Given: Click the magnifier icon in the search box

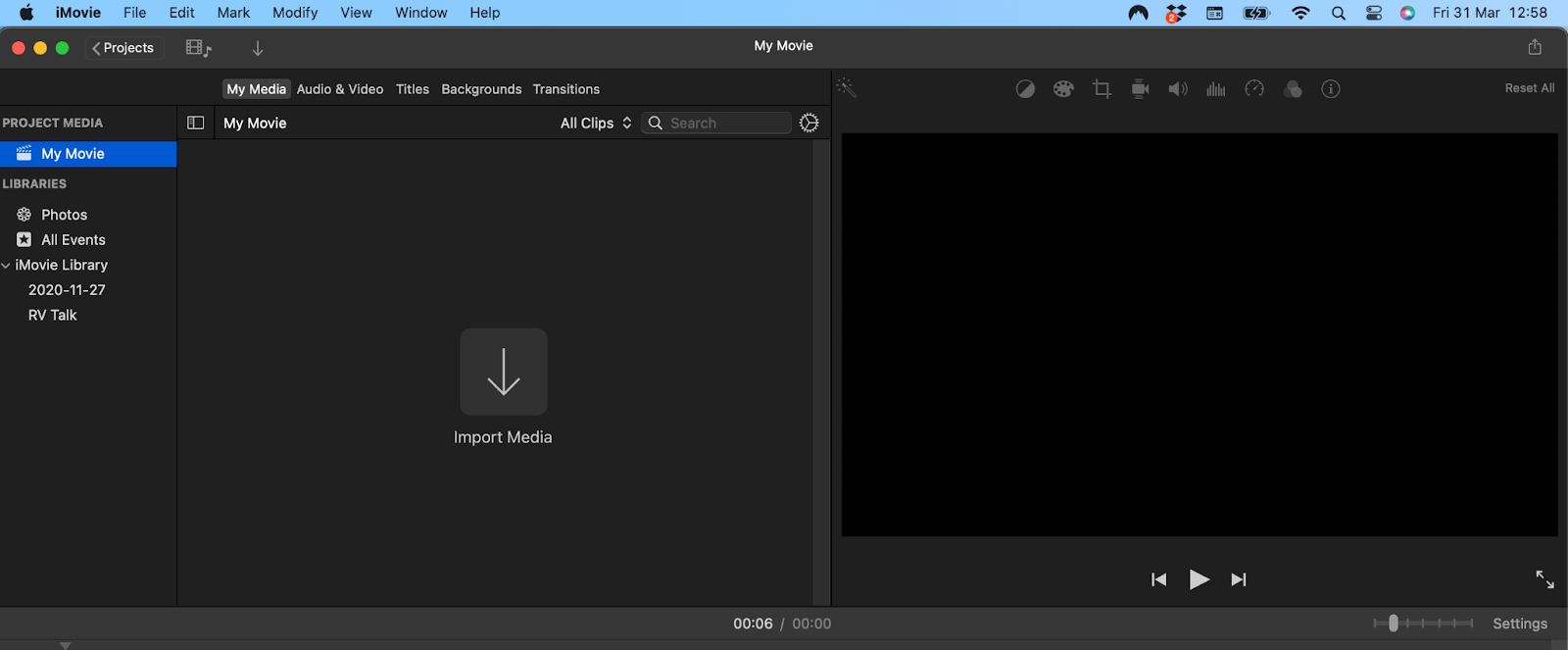Looking at the screenshot, I should [656, 123].
